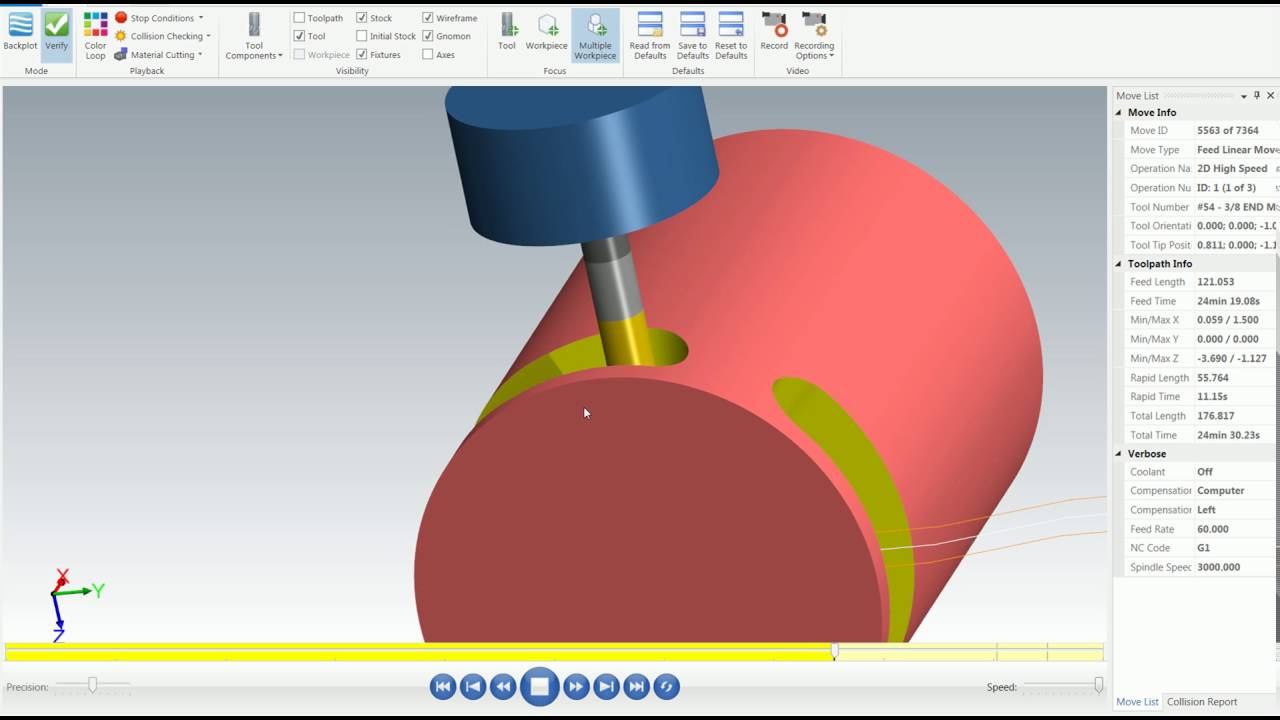Step back to previous operation
The width and height of the screenshot is (1280, 720).
[x=473, y=686]
